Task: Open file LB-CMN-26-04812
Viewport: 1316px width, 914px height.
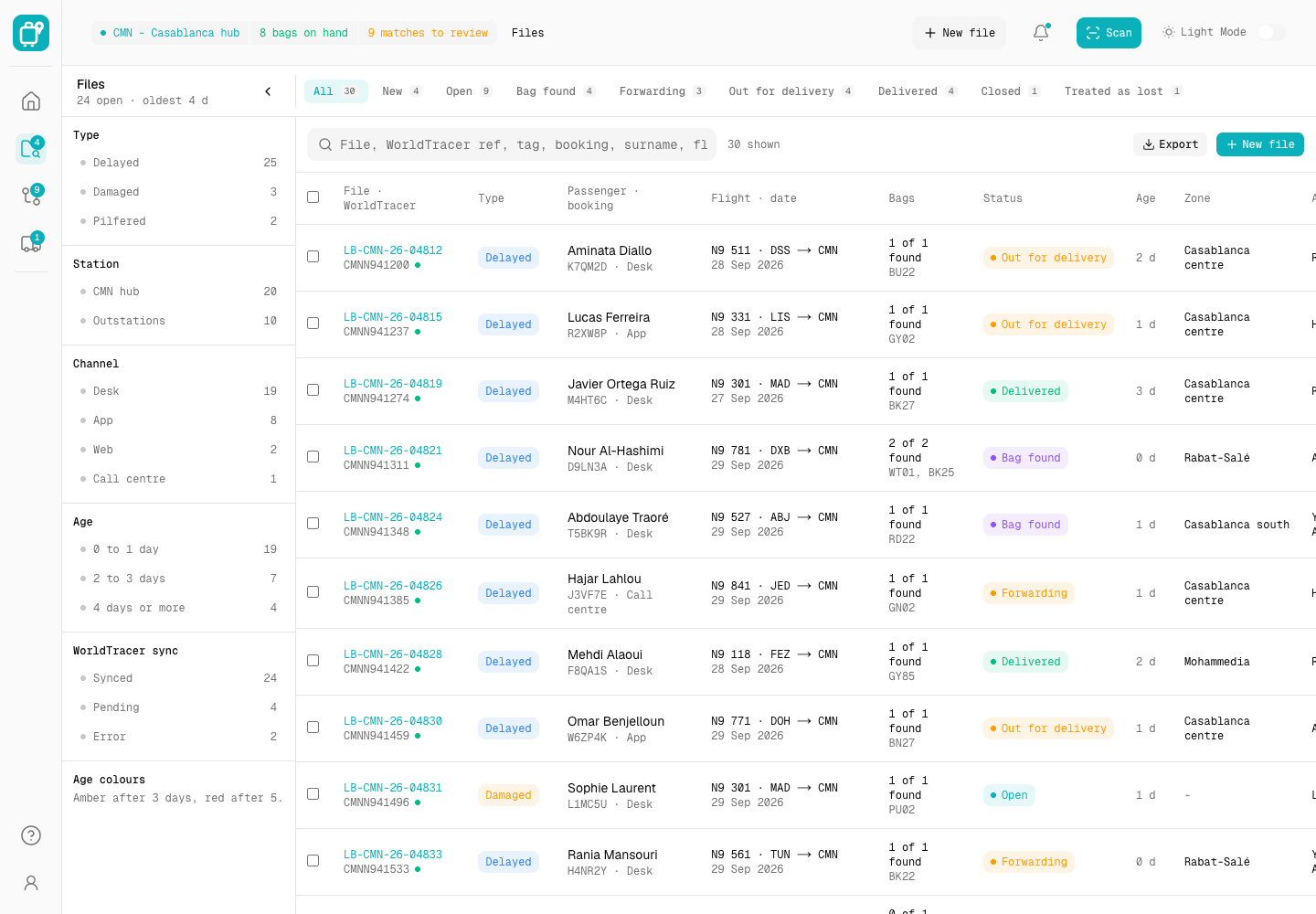Action: (x=393, y=250)
